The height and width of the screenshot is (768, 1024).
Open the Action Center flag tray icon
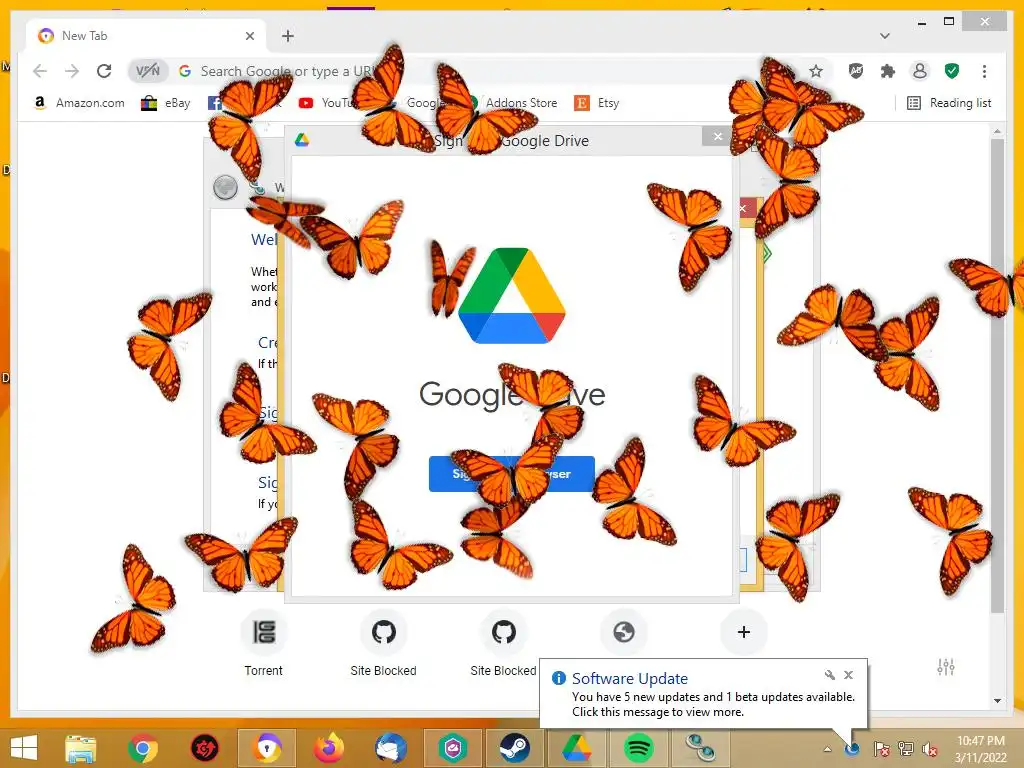881,748
